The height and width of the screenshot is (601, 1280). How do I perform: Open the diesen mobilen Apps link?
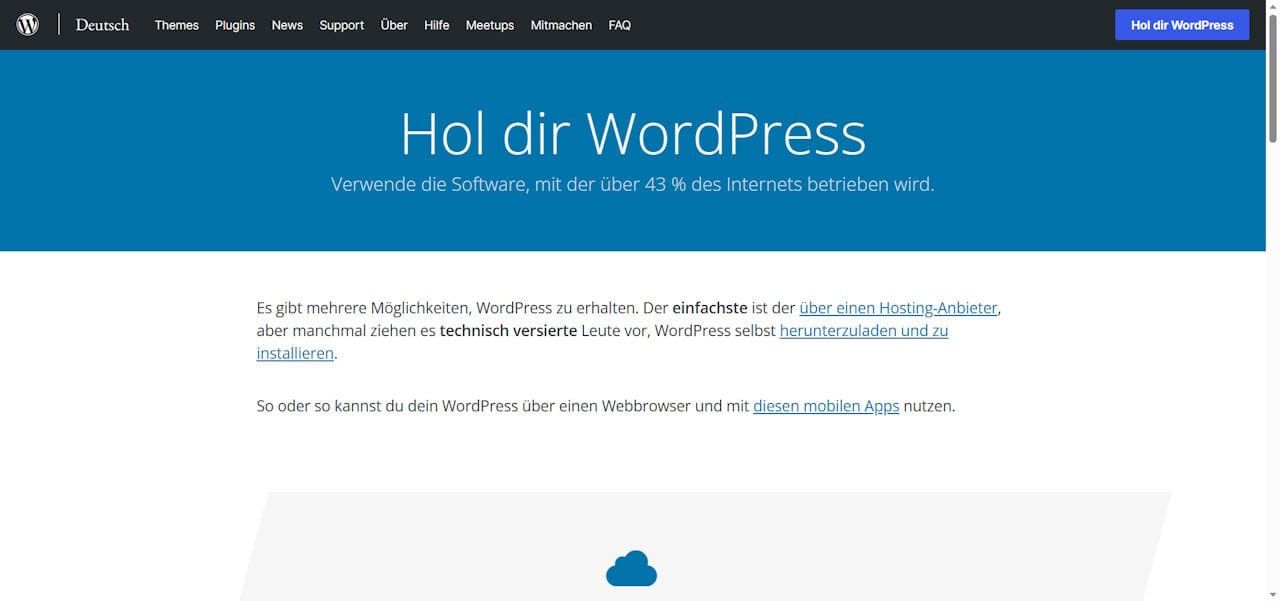826,406
